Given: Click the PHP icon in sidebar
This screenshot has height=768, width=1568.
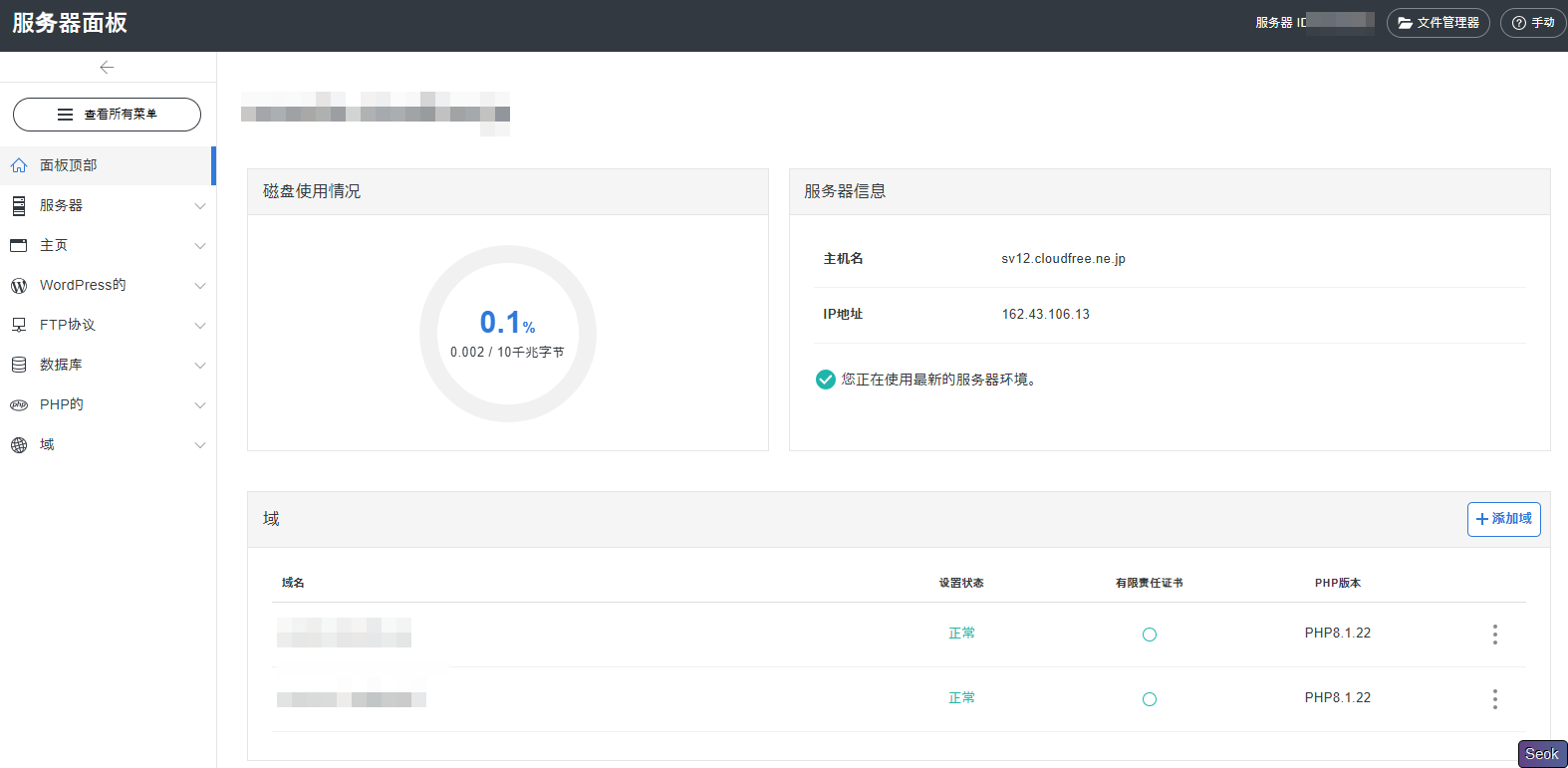Looking at the screenshot, I should coord(19,405).
